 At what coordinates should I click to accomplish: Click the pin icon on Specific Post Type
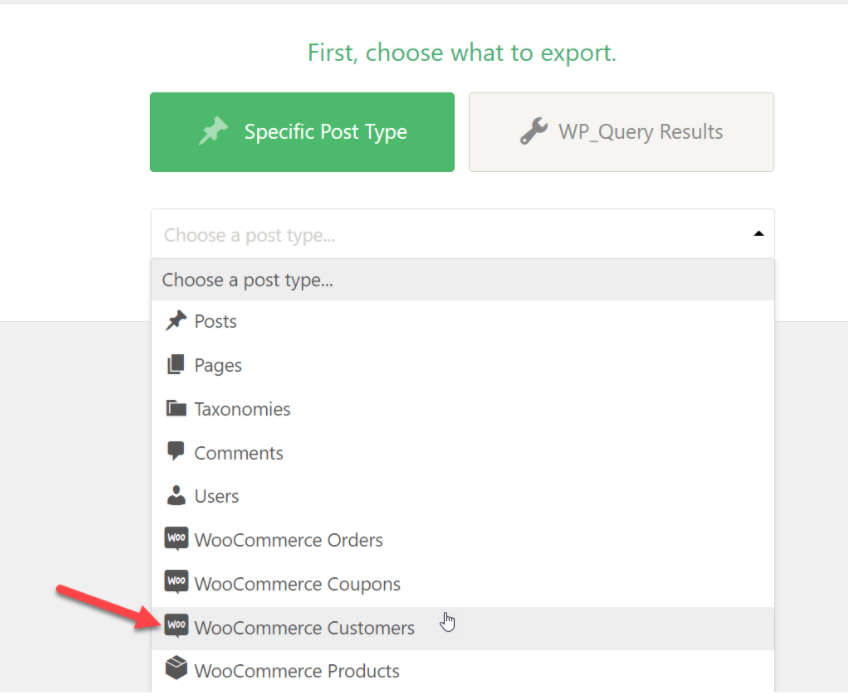[213, 132]
